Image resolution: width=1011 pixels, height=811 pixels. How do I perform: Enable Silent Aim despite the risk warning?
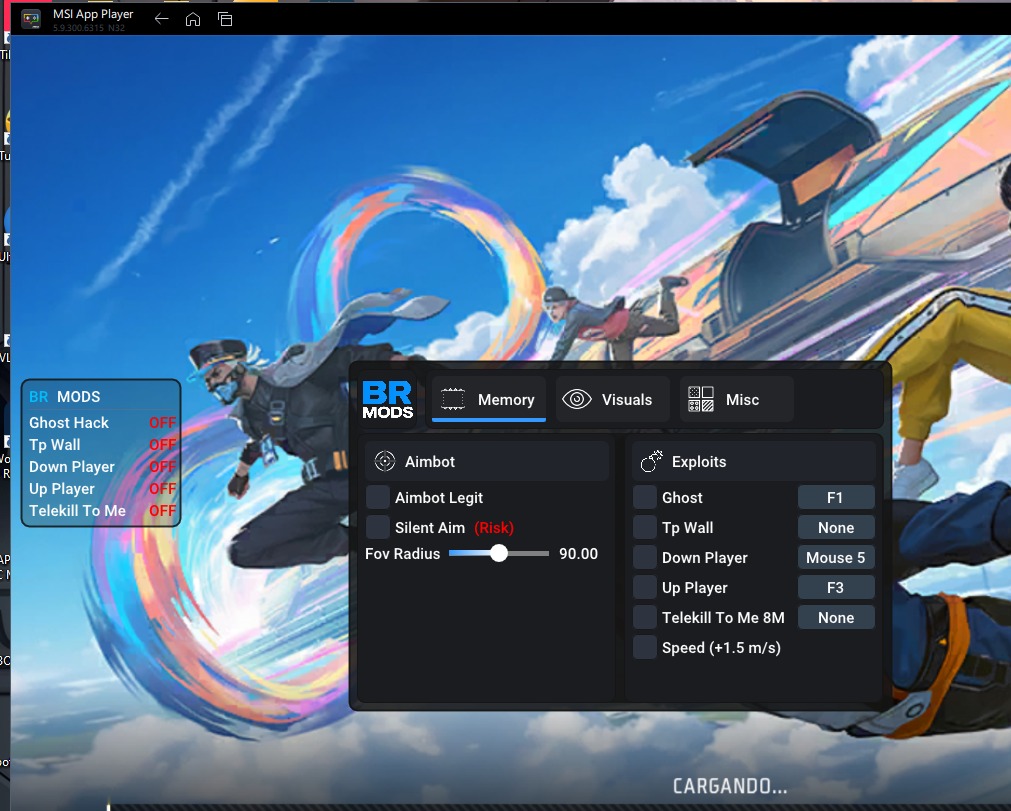378,527
